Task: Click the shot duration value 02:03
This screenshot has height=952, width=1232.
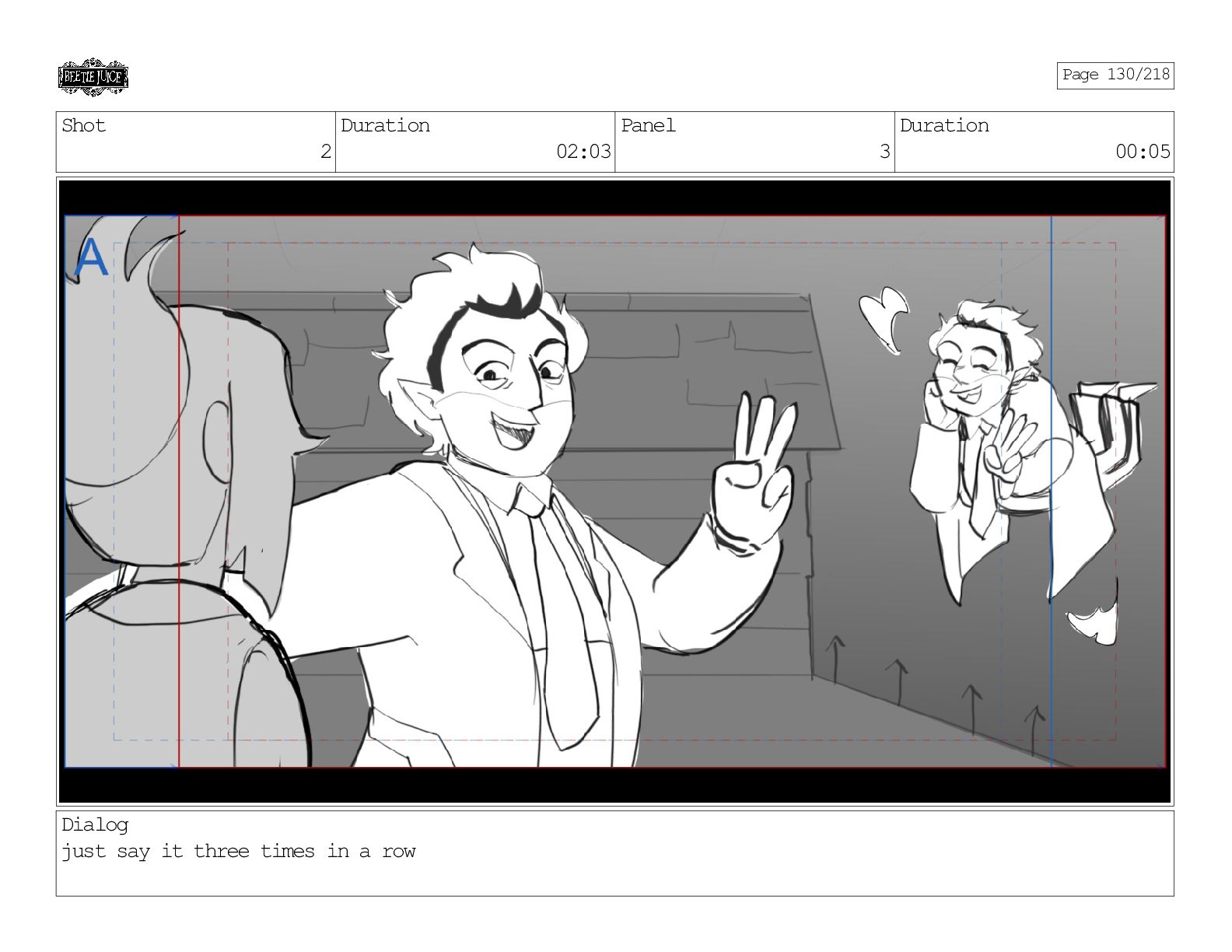Action: (583, 152)
